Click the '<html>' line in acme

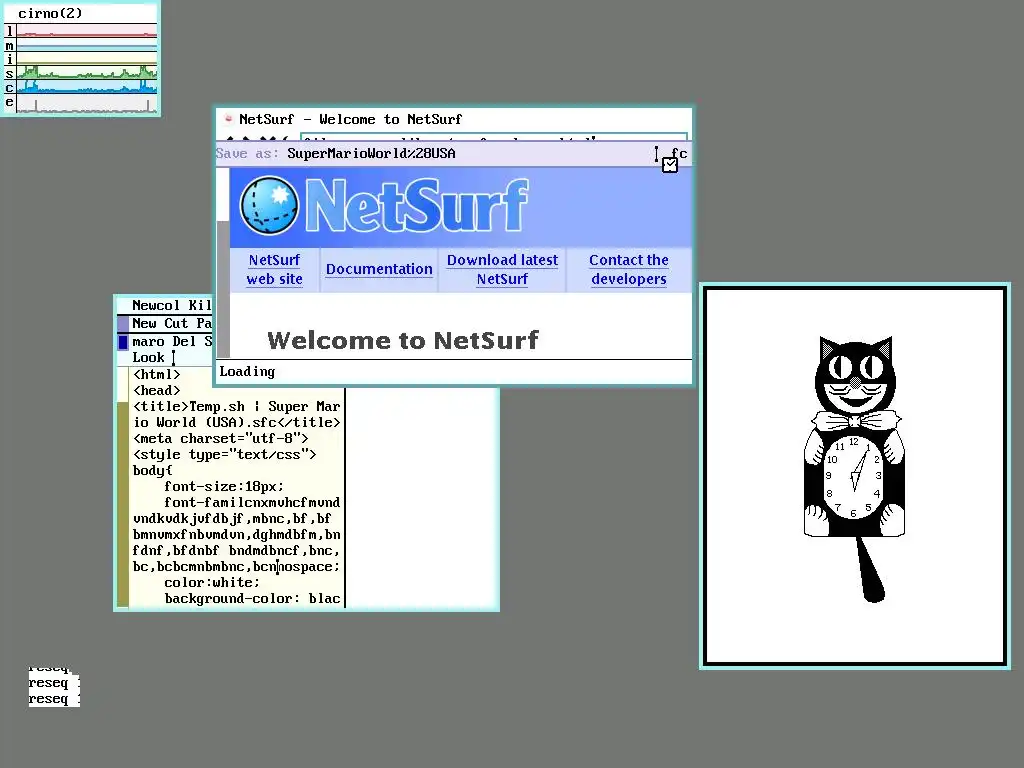156,374
